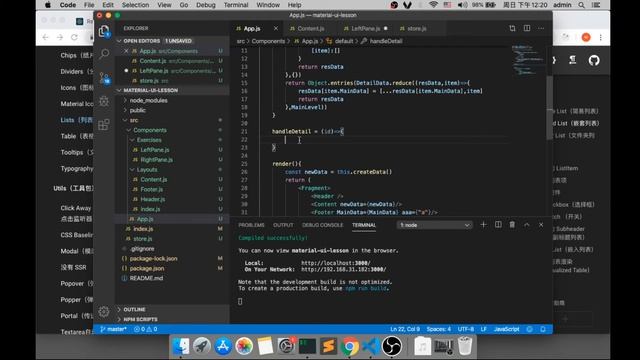Collapse the Components folder
The image size is (640, 360).
pos(150,130)
